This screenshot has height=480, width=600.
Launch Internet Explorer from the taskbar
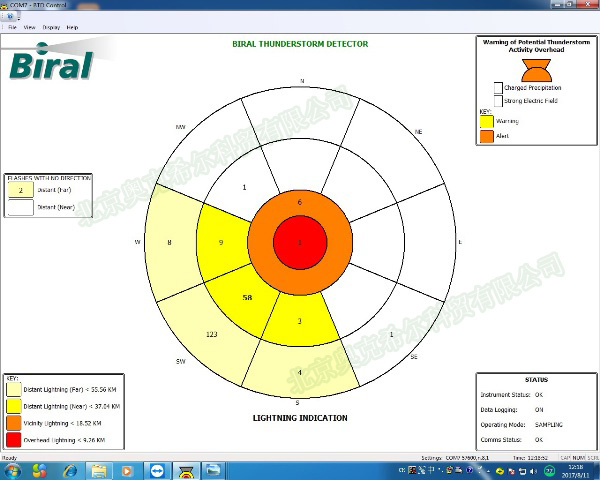pyautogui.click(x=69, y=471)
